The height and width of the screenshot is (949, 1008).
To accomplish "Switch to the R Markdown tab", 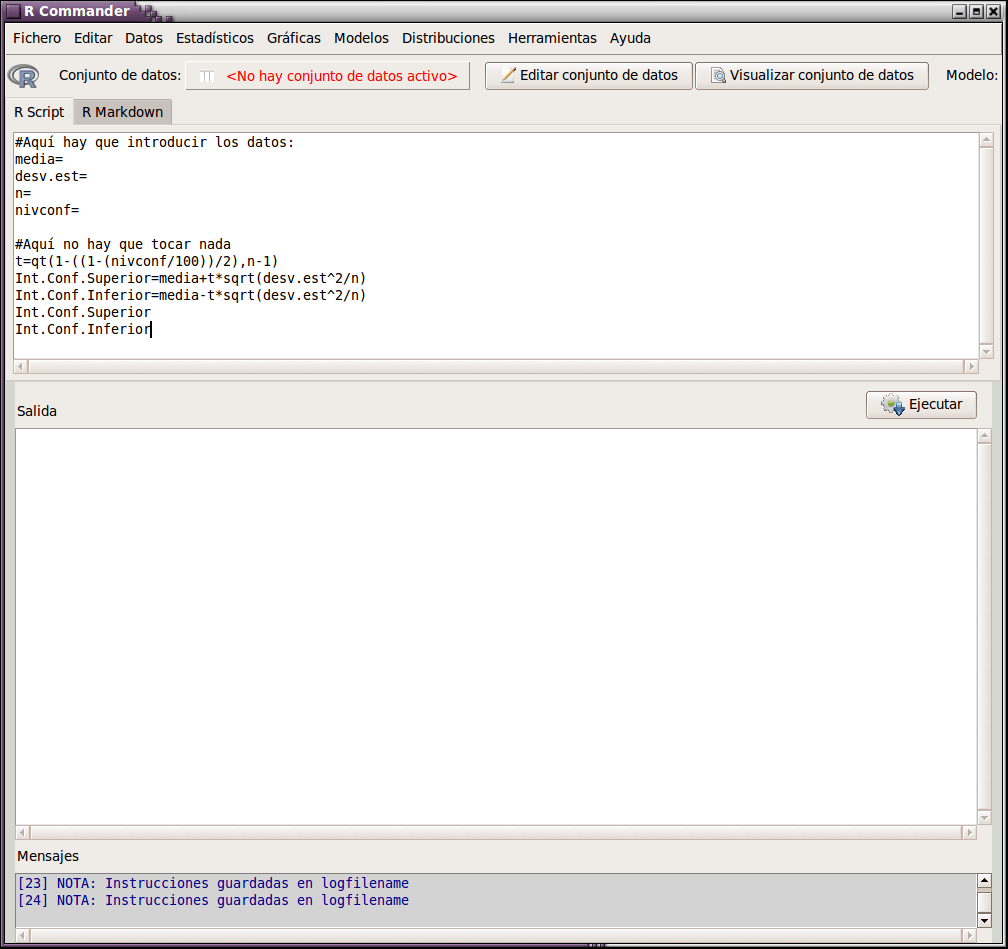I will tap(122, 112).
